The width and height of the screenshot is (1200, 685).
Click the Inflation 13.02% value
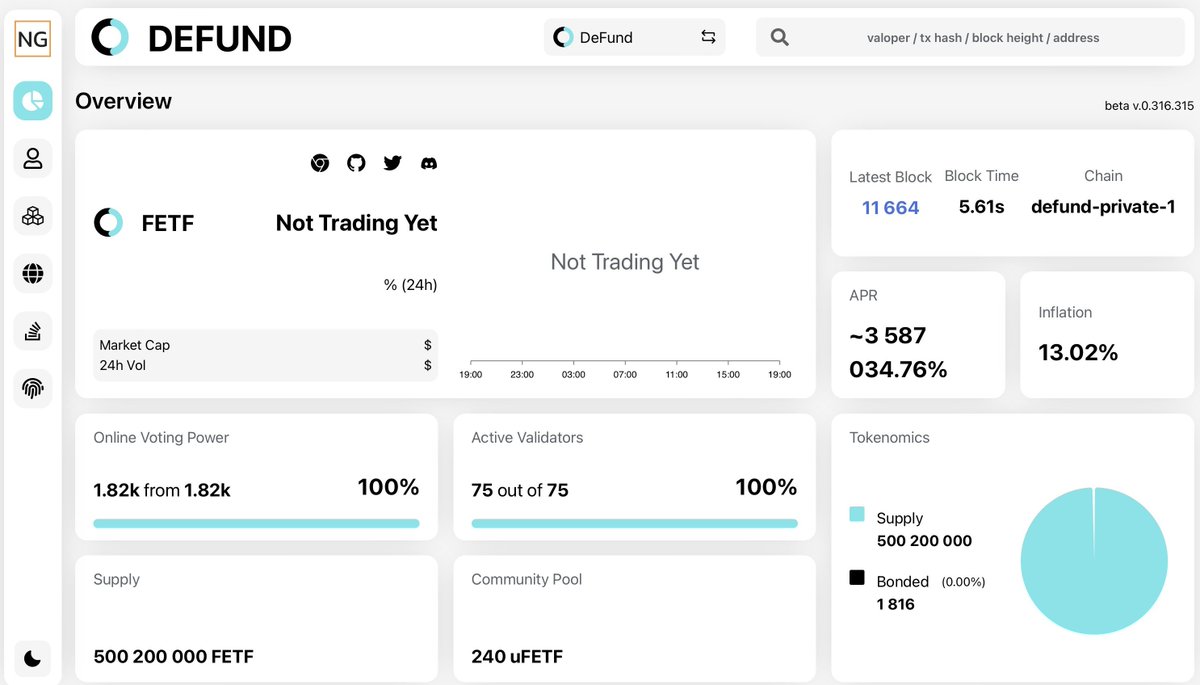(1078, 352)
